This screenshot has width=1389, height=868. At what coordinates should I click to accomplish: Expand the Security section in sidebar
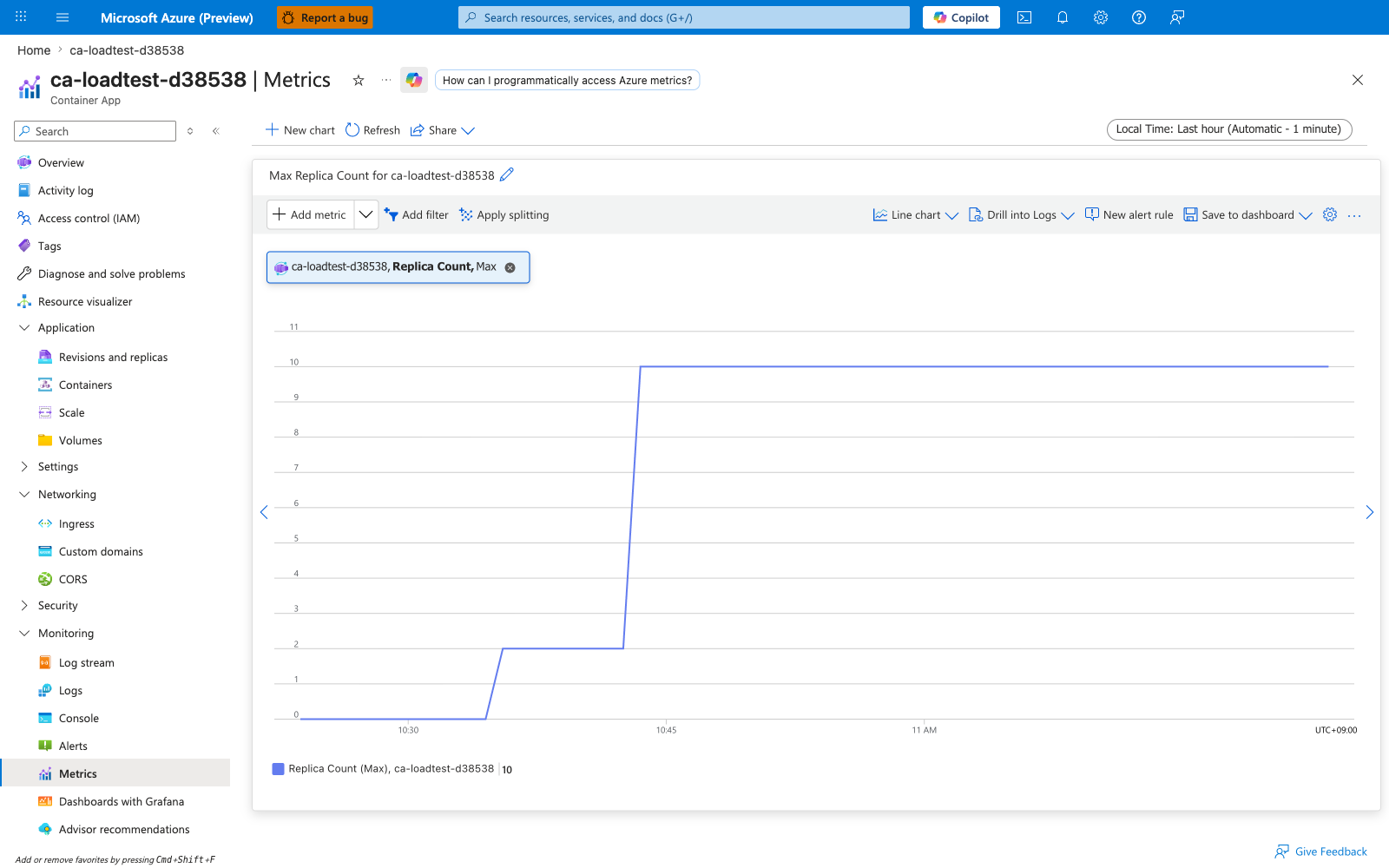coord(24,606)
